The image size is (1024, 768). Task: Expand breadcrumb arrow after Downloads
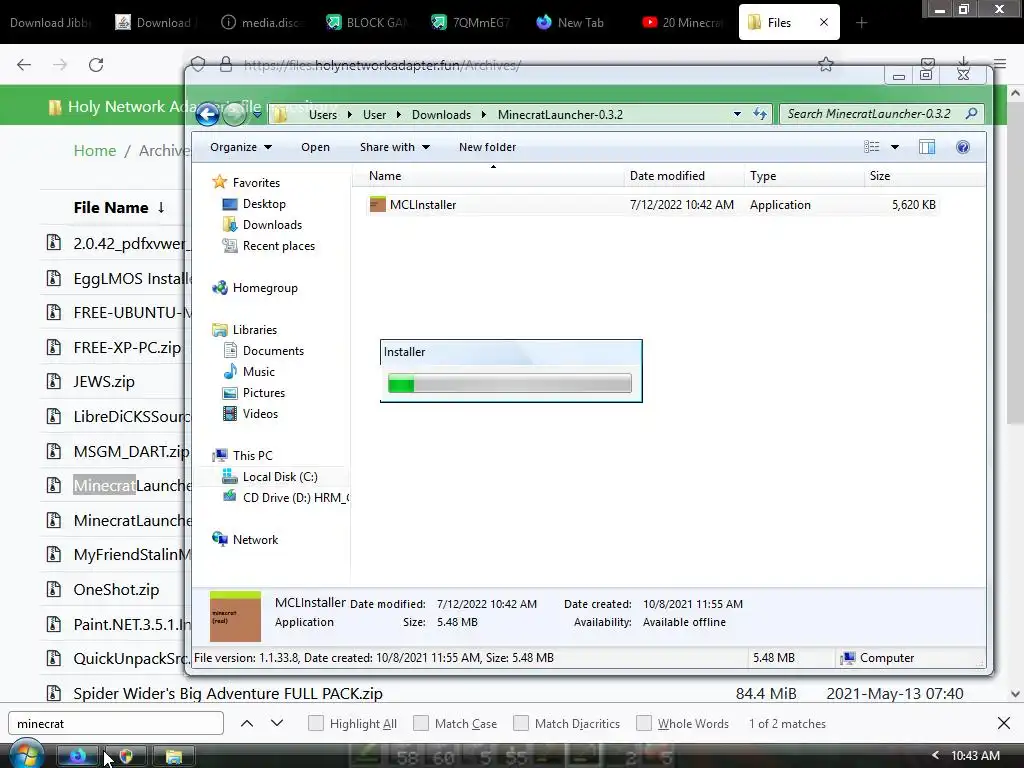(x=484, y=114)
